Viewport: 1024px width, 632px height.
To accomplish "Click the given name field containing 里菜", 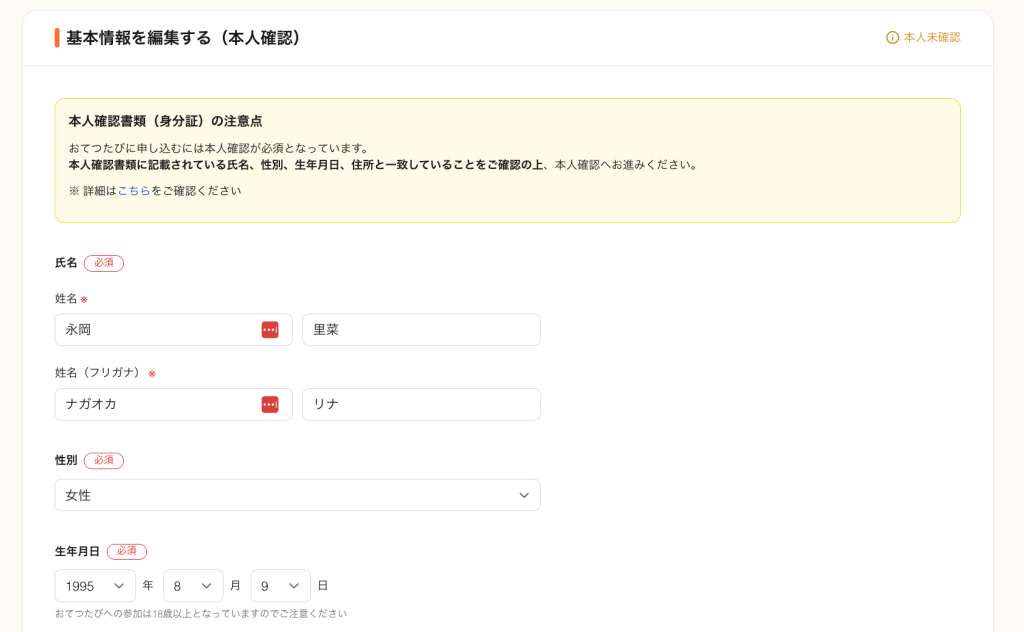I will coord(420,330).
